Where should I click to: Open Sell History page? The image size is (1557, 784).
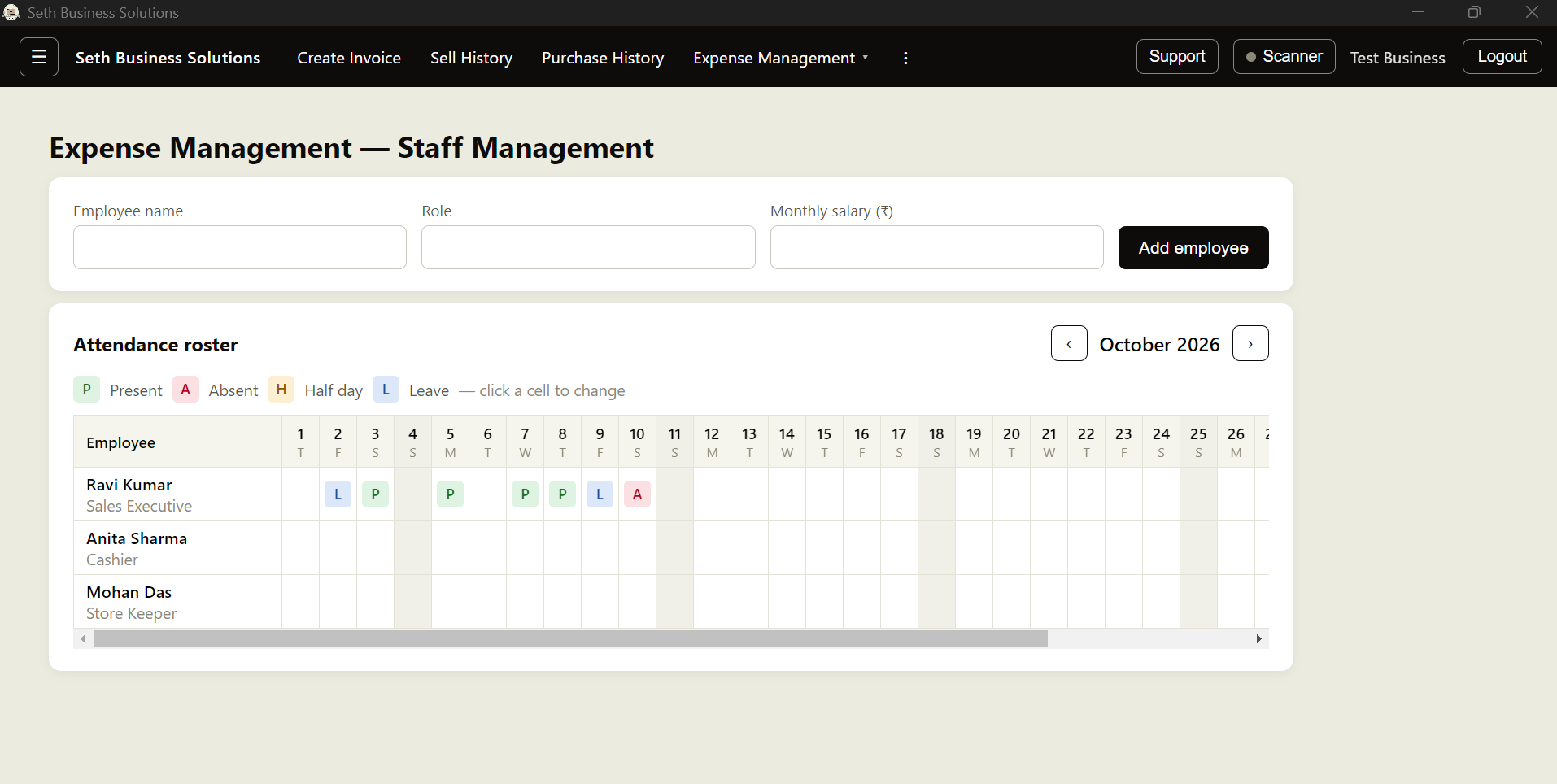(x=471, y=58)
